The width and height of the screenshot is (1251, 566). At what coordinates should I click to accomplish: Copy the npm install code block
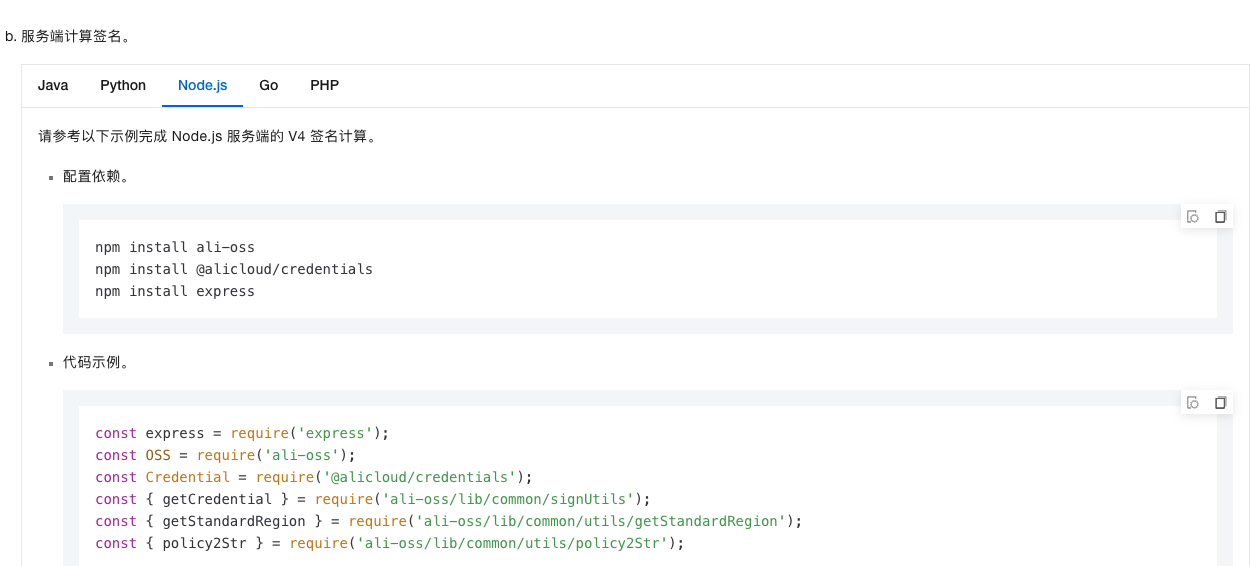(x=1220, y=217)
